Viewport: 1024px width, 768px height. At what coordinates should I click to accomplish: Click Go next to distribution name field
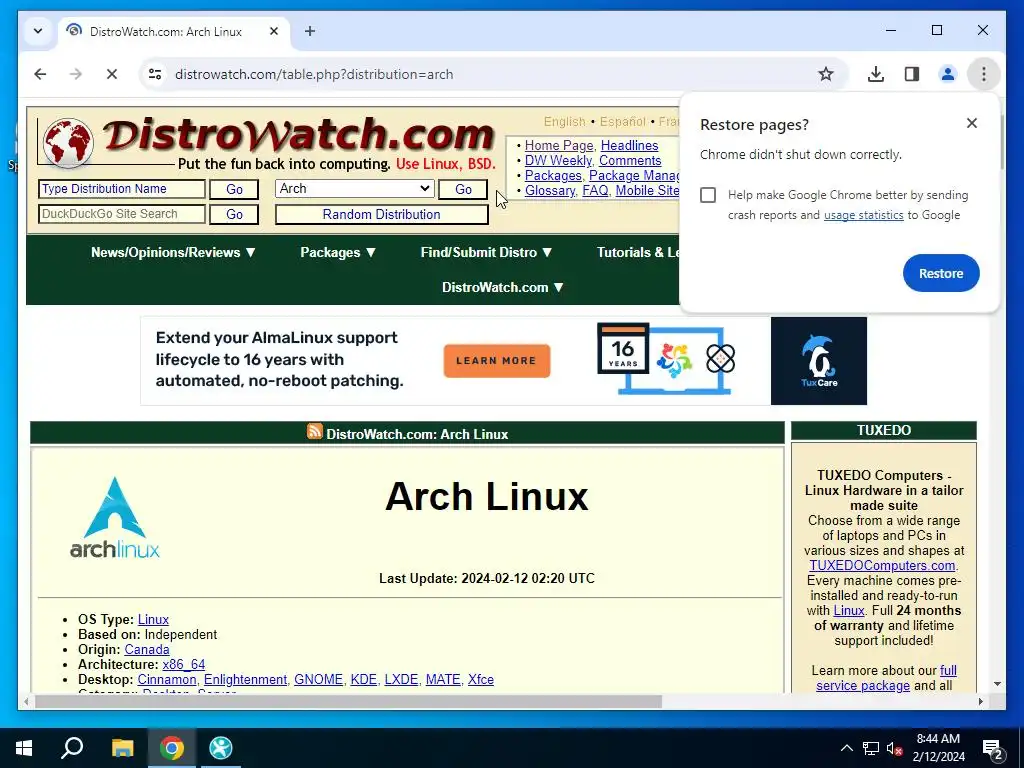pyautogui.click(x=234, y=189)
